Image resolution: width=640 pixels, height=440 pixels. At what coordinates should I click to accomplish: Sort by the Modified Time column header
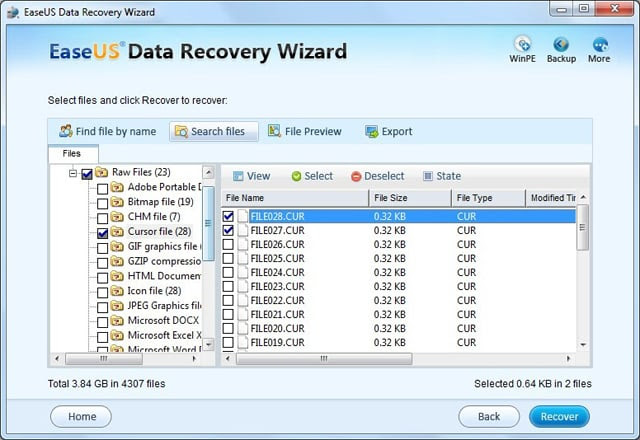pyautogui.click(x=551, y=198)
